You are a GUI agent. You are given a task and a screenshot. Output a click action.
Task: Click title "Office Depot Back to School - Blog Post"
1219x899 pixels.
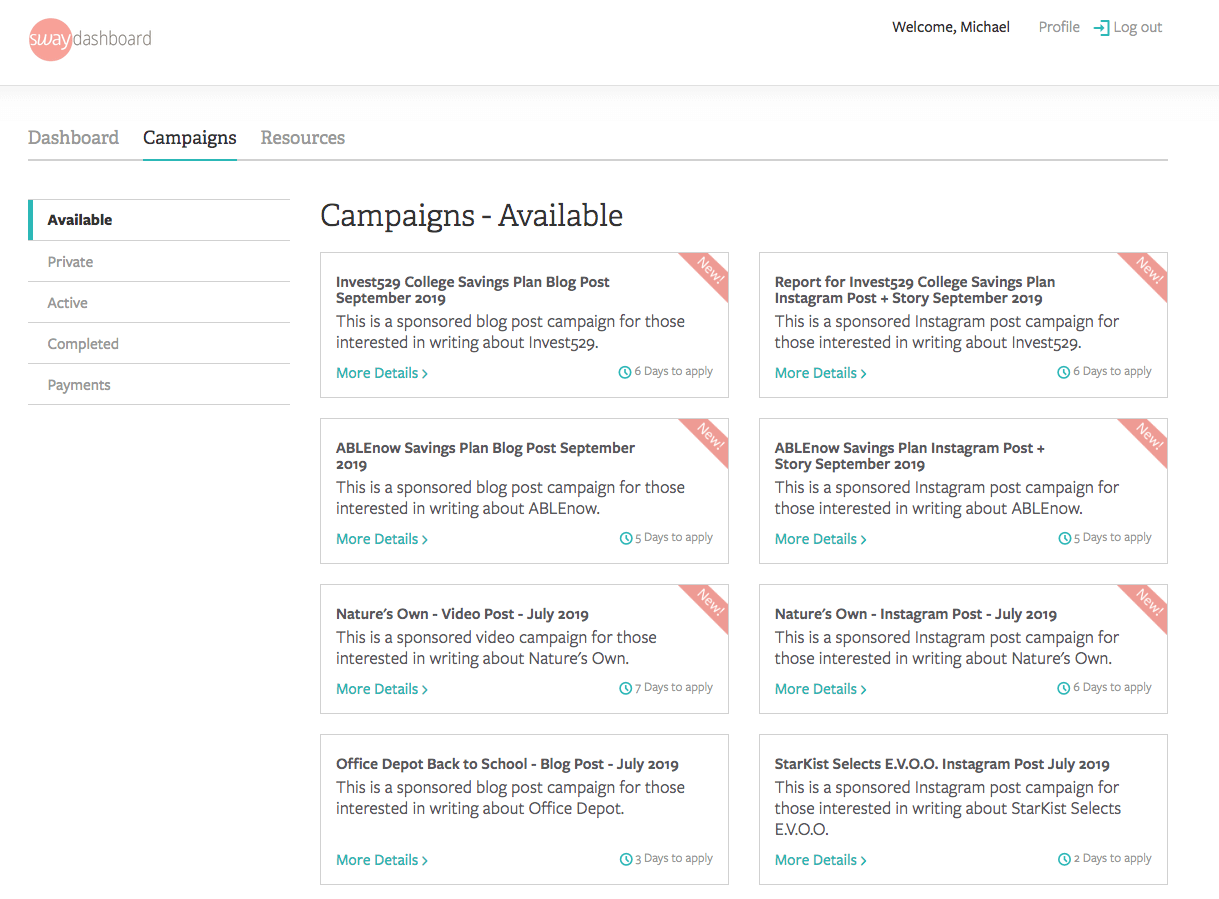tap(507, 764)
